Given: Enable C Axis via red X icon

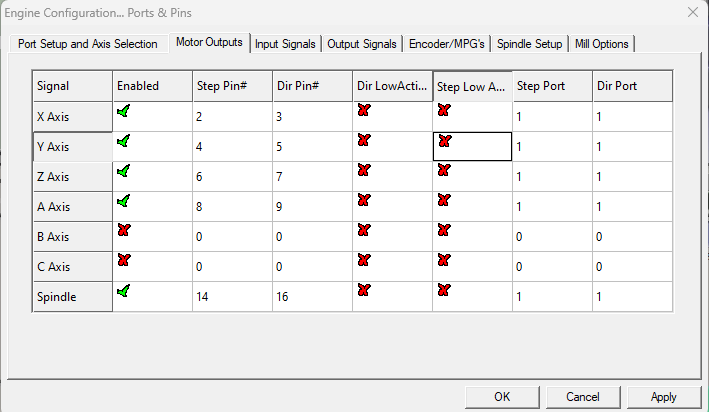Looking at the screenshot, I should pos(123,260).
